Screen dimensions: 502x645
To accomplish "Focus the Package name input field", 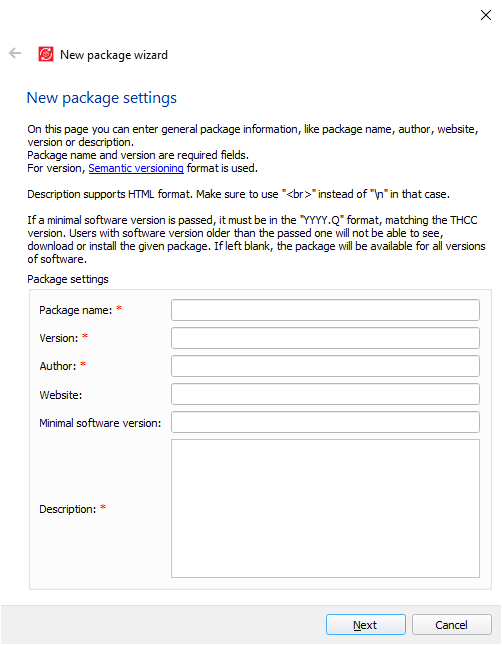I will (x=325, y=310).
